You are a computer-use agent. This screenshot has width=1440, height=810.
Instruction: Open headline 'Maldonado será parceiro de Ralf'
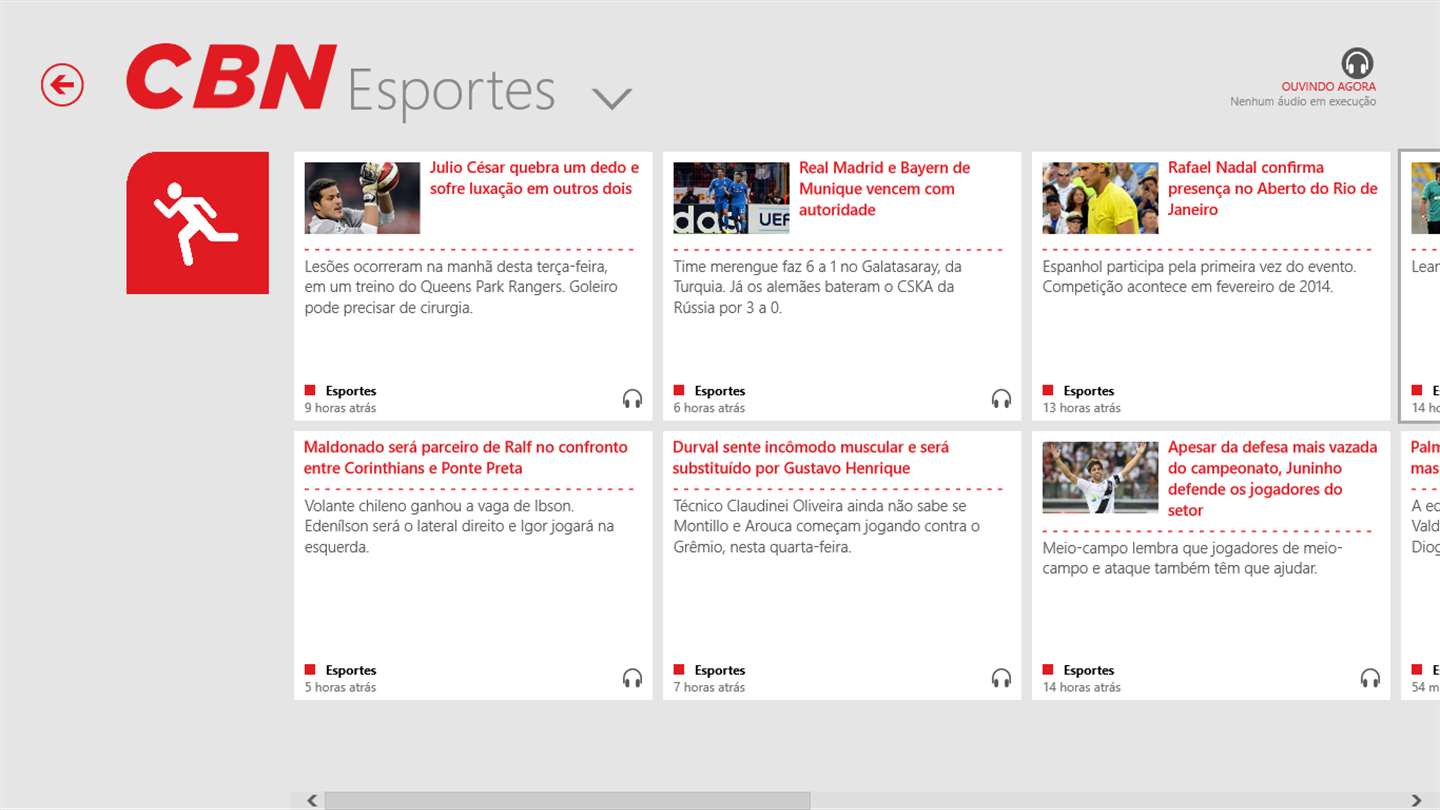(466, 457)
